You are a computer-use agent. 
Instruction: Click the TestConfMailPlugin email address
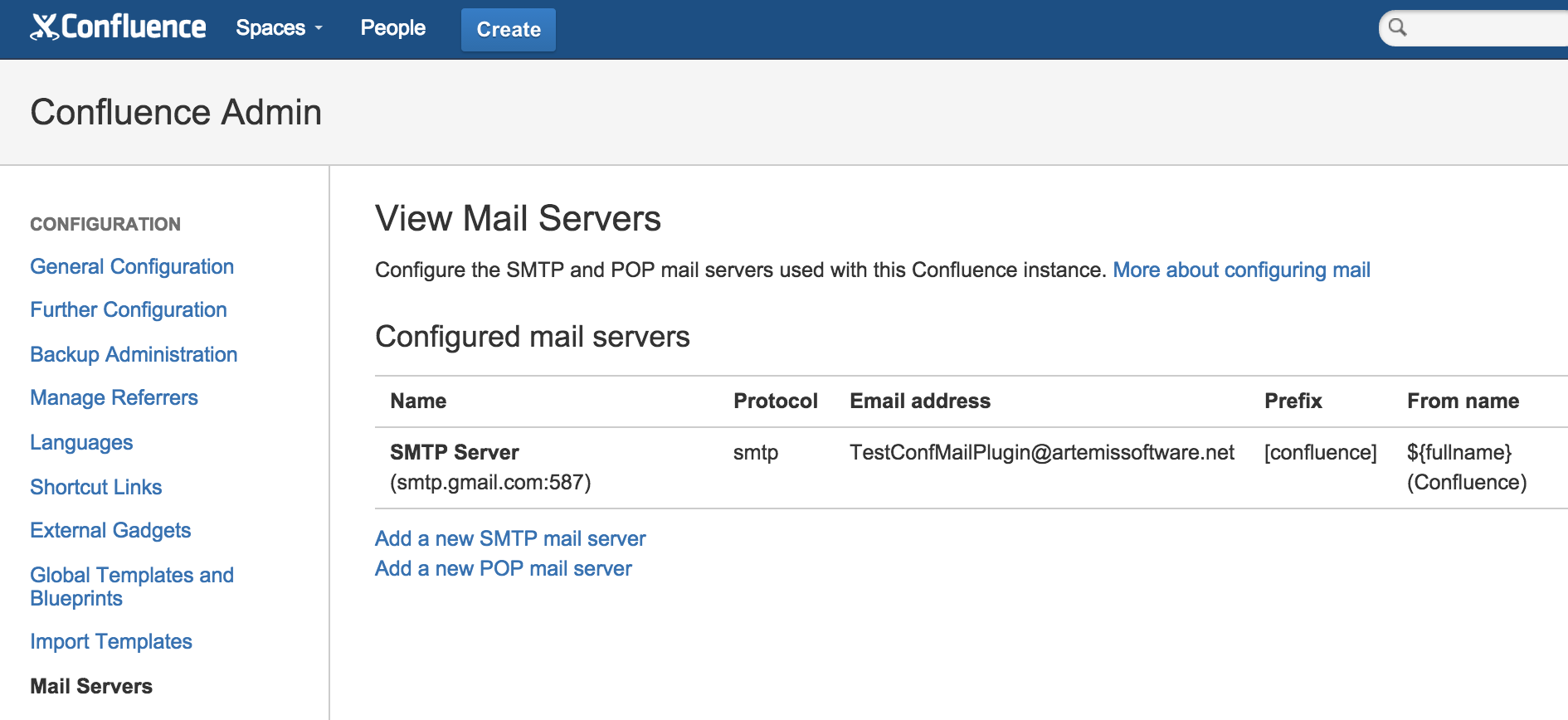coord(1042,452)
